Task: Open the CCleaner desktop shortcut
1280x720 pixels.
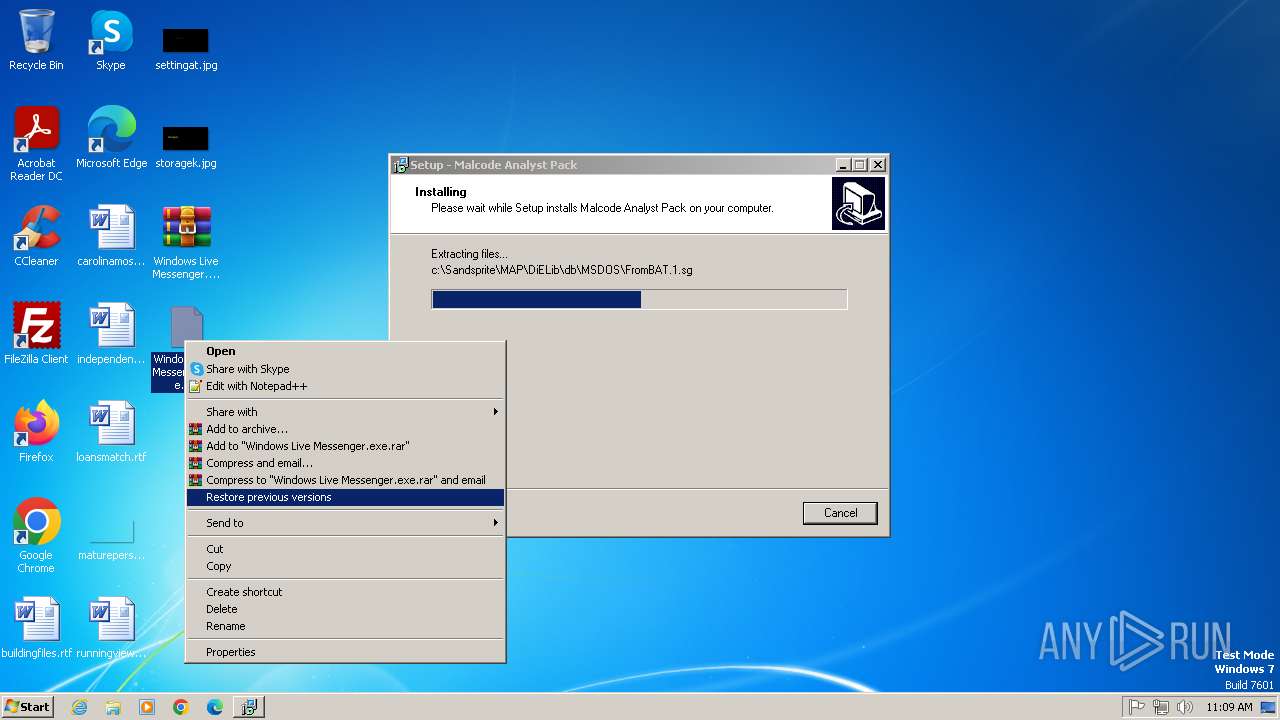Action: pos(36,236)
